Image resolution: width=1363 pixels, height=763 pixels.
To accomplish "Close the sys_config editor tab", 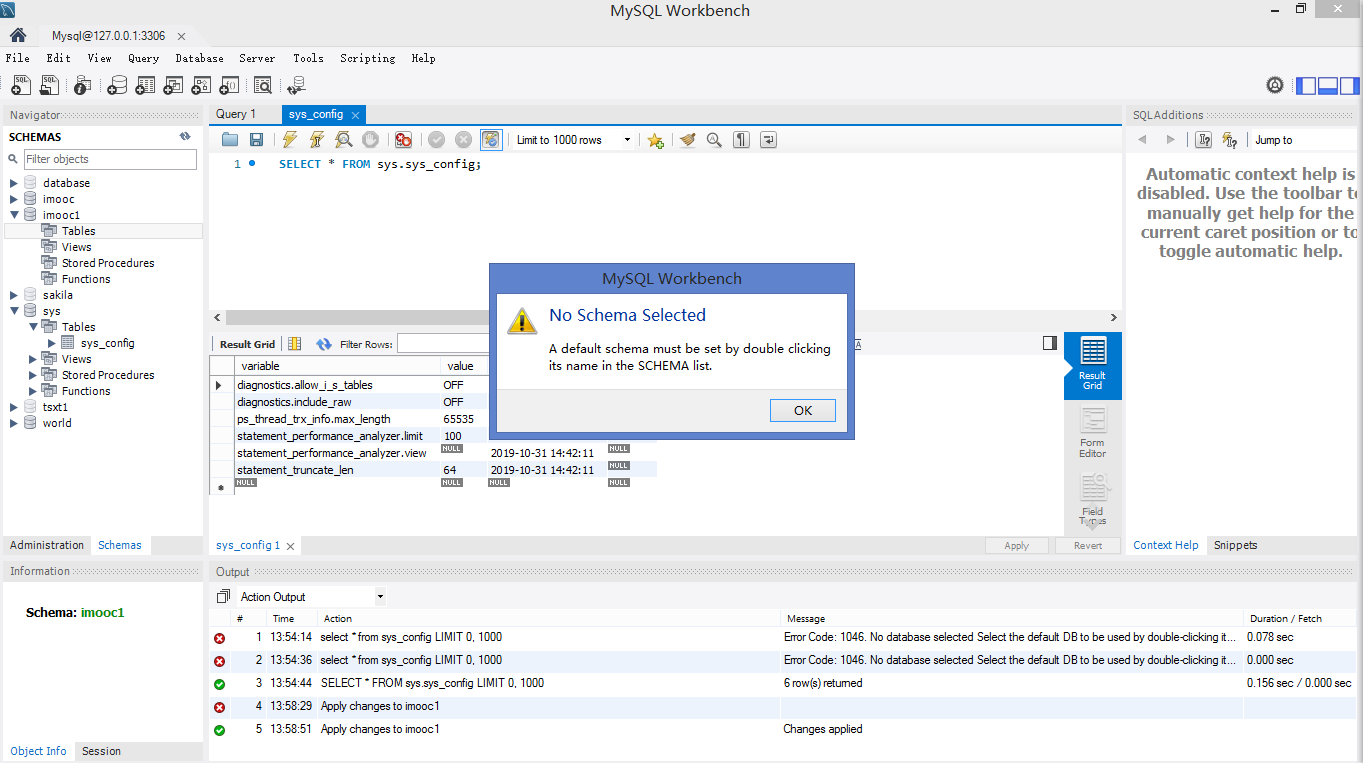I will [355, 115].
